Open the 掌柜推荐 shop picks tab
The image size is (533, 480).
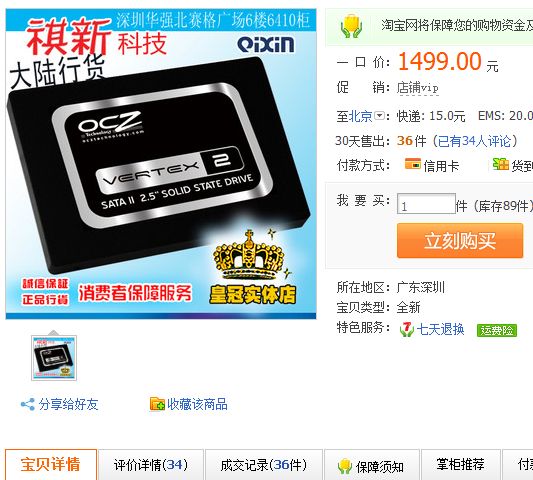click(x=460, y=465)
